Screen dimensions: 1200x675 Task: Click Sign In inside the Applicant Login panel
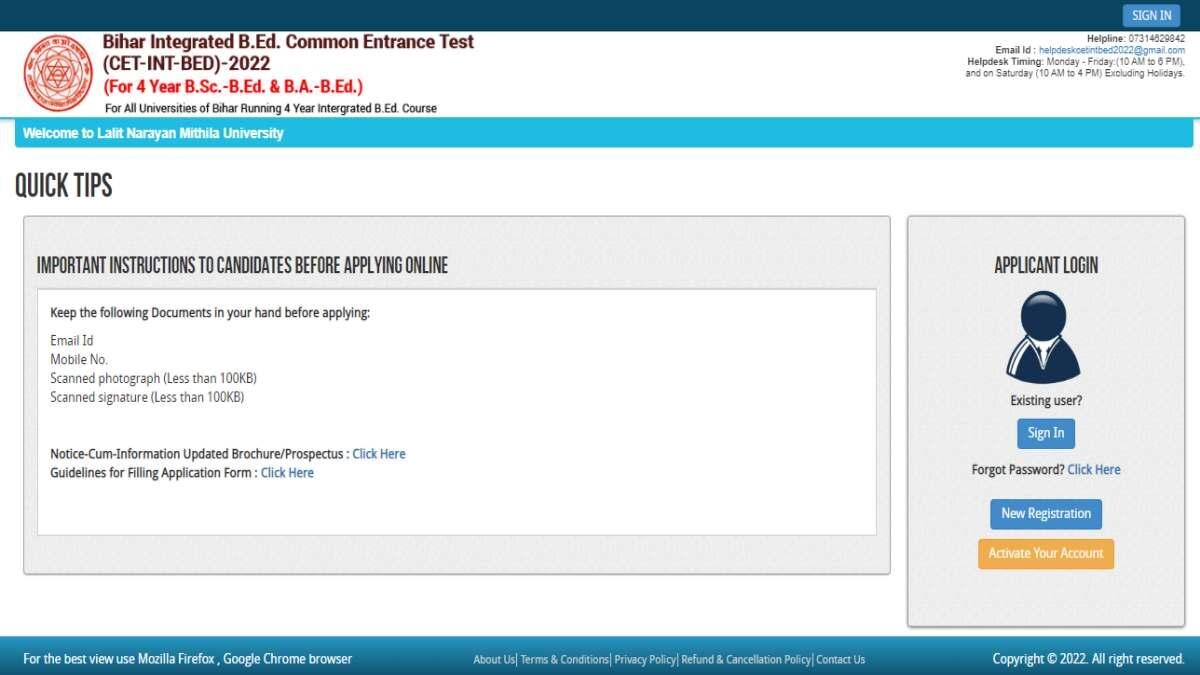pyautogui.click(x=1045, y=433)
